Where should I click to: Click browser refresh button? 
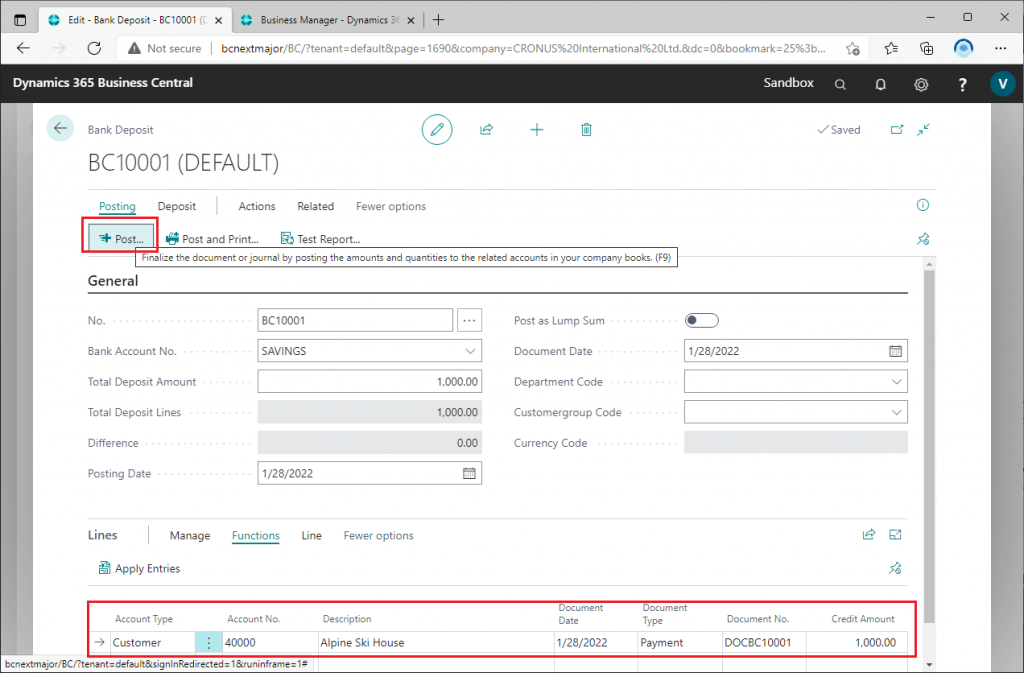(94, 48)
